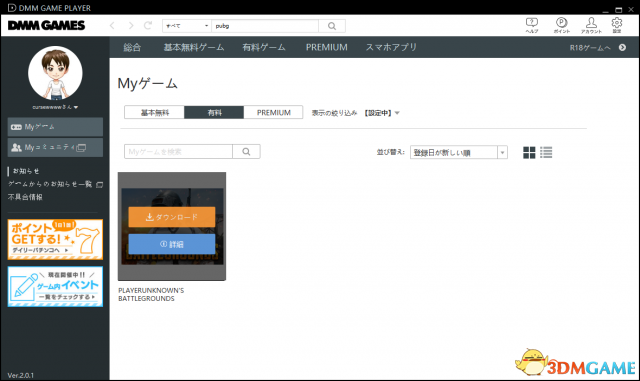Maximize the DMM Game Player window
The width and height of the screenshot is (640, 381).
point(619,9)
